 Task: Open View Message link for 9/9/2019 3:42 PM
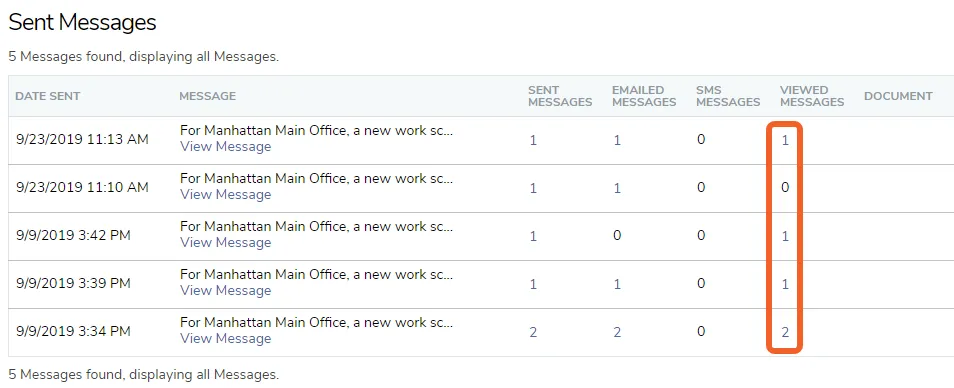[225, 243]
